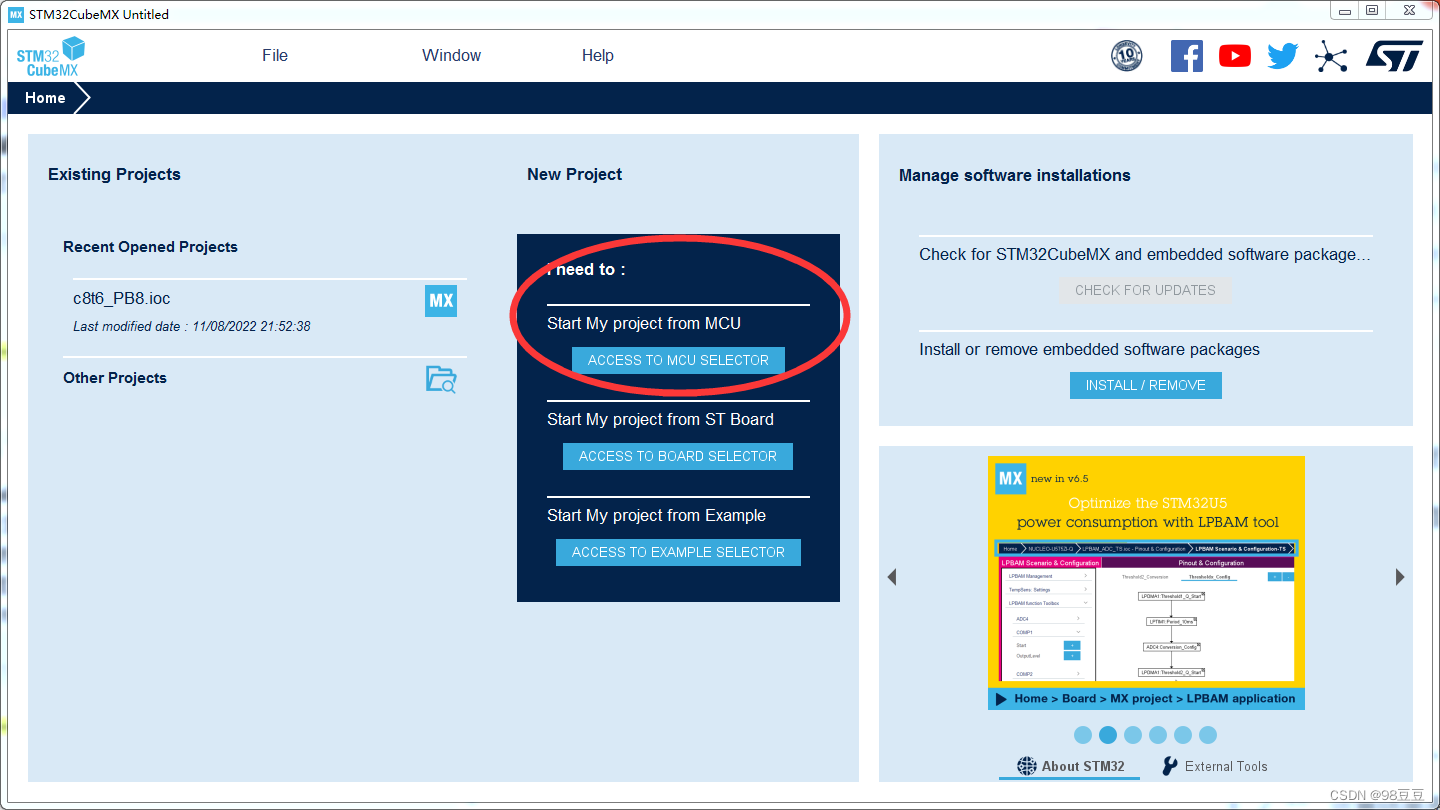This screenshot has height=810, width=1440.
Task: Browse other projects with folder search icon
Action: click(x=441, y=379)
